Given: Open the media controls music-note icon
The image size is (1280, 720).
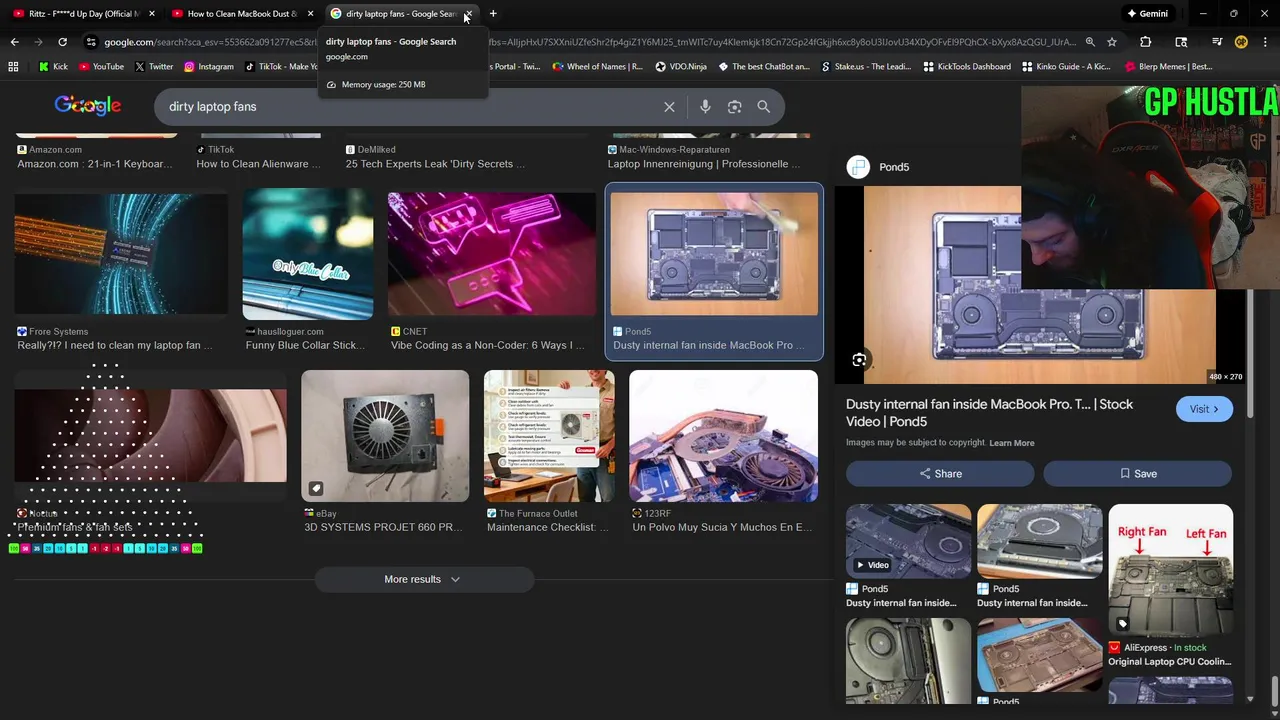Looking at the screenshot, I should pyautogui.click(x=1217, y=42).
